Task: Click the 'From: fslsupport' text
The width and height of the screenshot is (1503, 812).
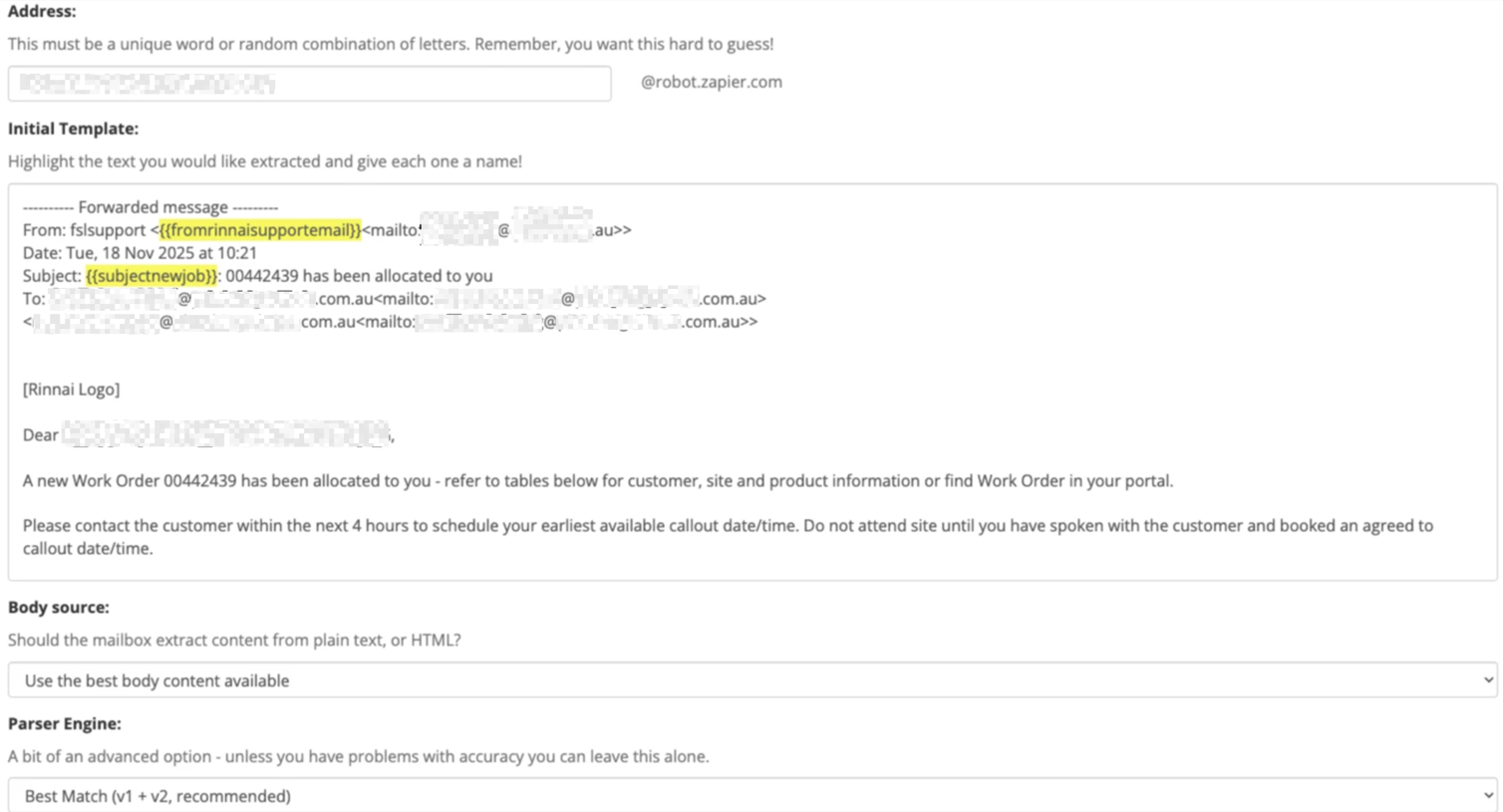Action: 85,230
